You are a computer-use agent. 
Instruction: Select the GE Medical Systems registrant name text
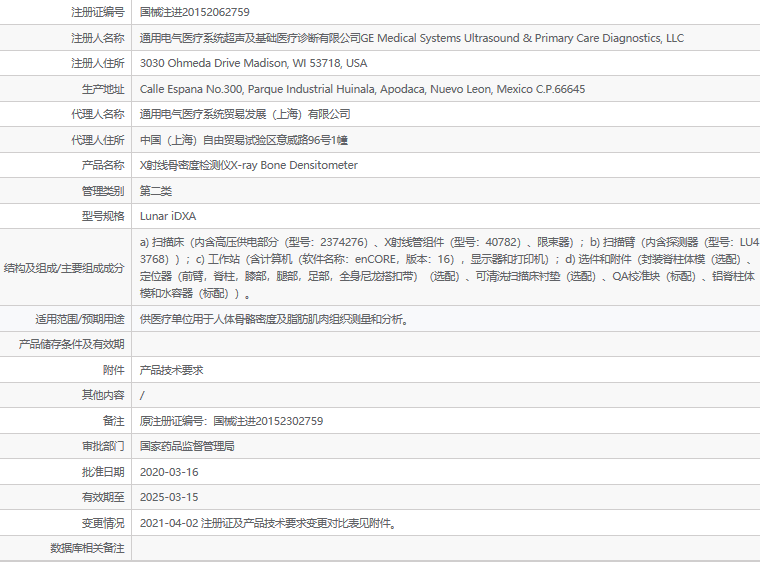coord(411,38)
